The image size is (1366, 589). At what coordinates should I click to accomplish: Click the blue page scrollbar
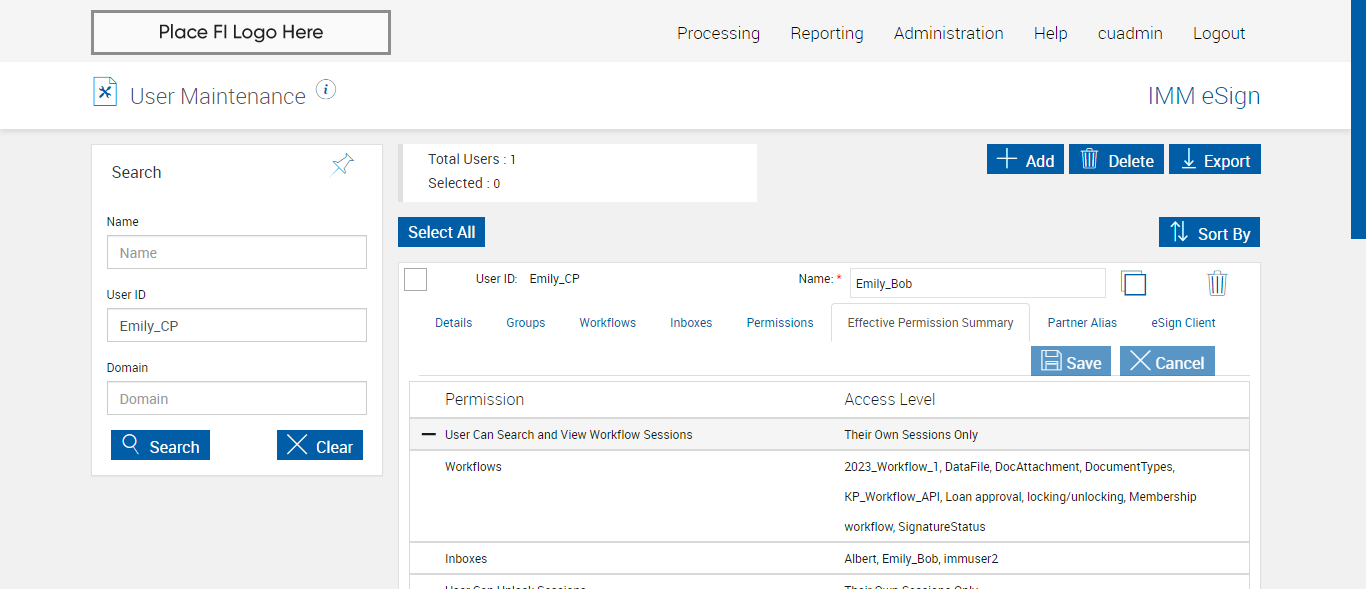pyautogui.click(x=1358, y=120)
